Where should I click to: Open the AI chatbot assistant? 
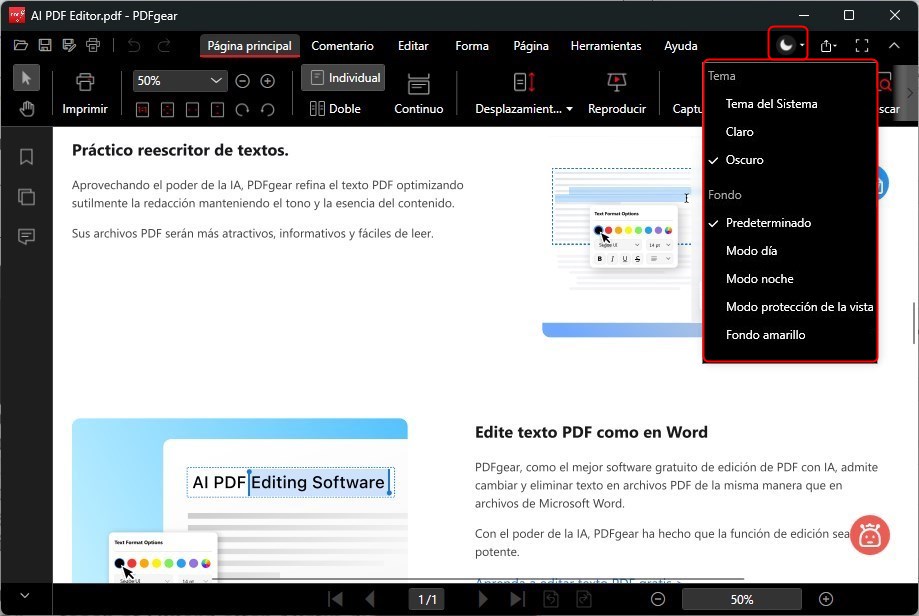870,535
